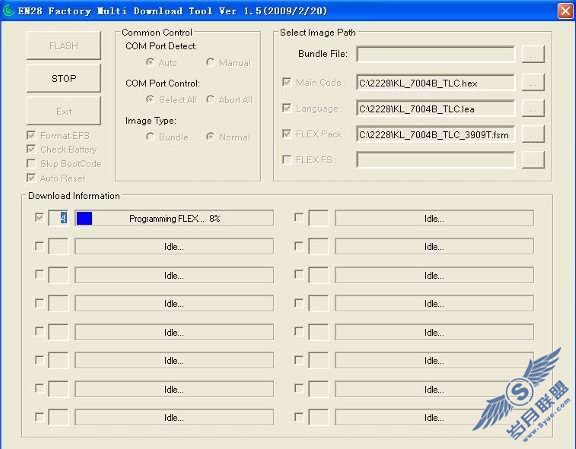Open browse button for Language file
Screen dimensions: 576x449
pyautogui.click(x=533, y=108)
